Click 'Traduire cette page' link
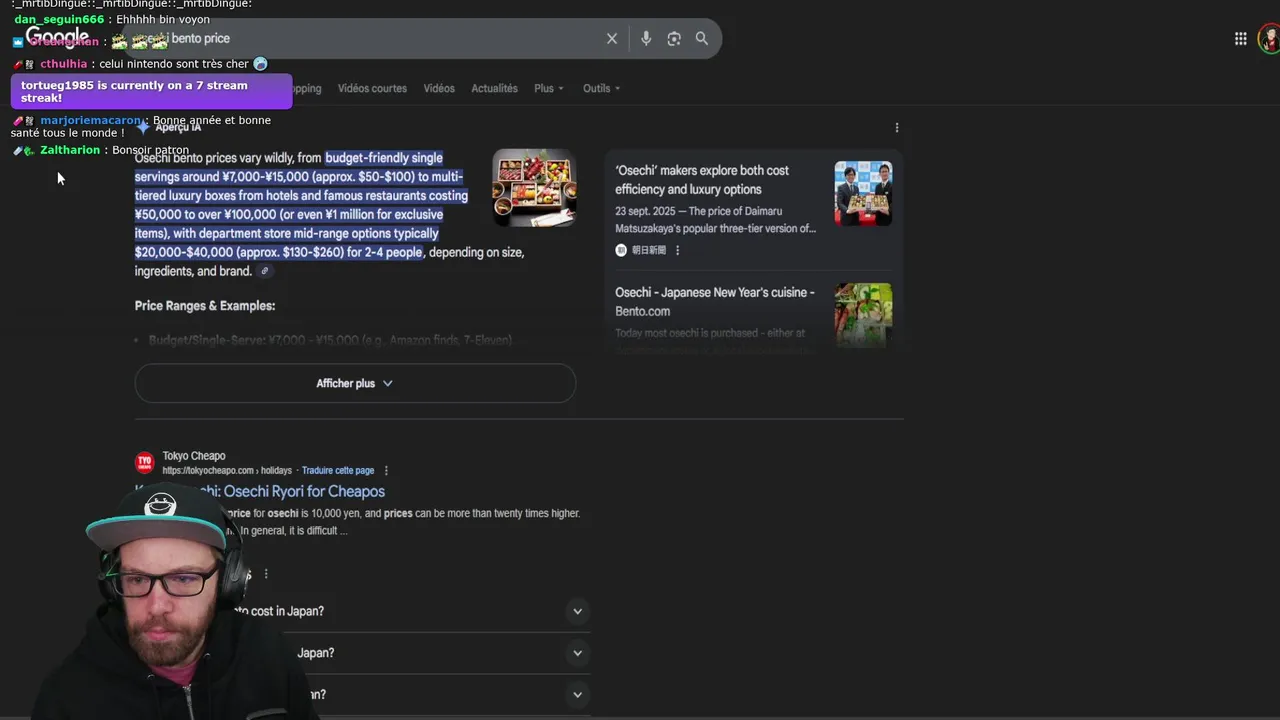Screen dimensions: 1280x720 point(338,470)
